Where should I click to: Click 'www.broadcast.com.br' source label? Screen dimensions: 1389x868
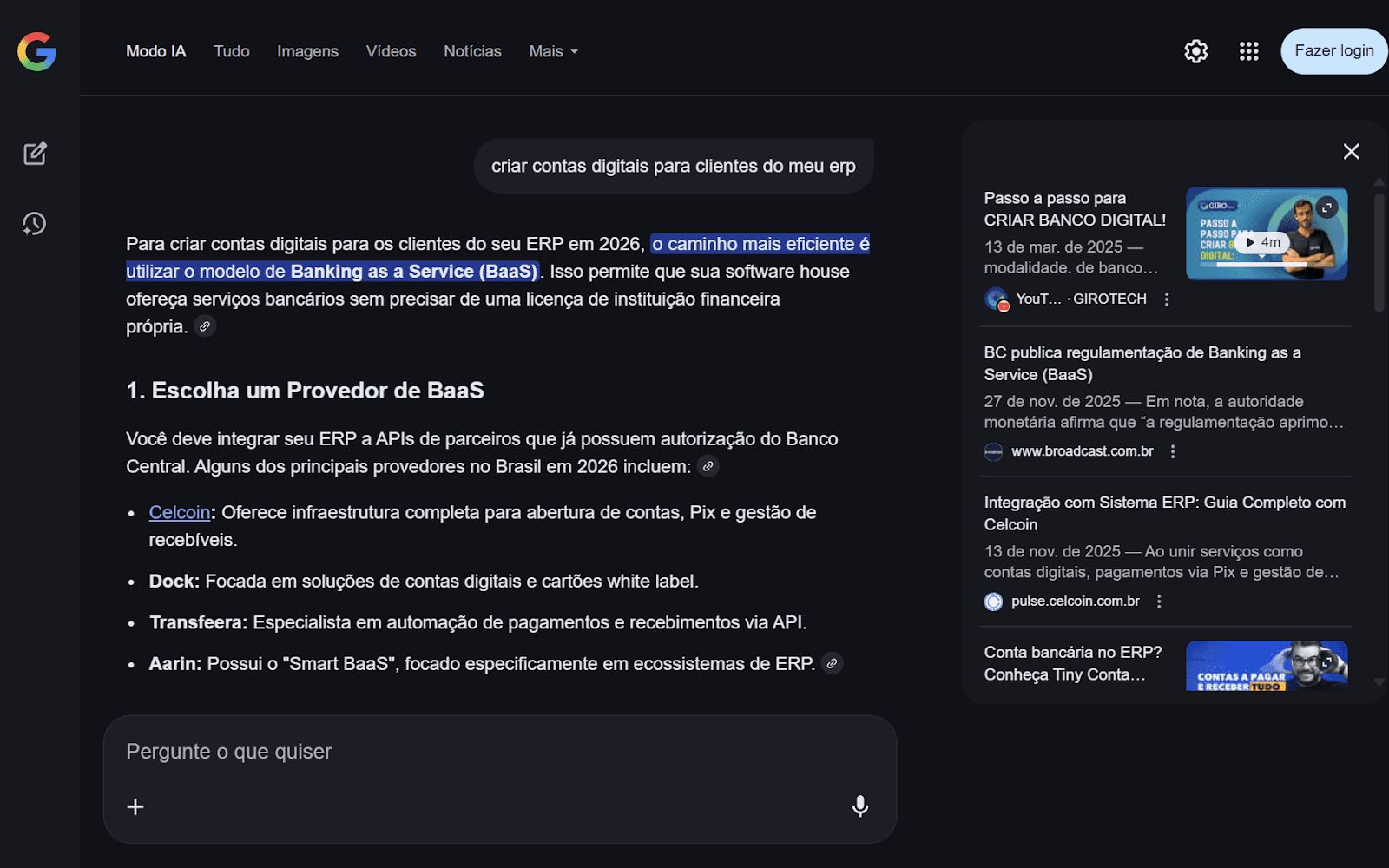[1083, 451]
